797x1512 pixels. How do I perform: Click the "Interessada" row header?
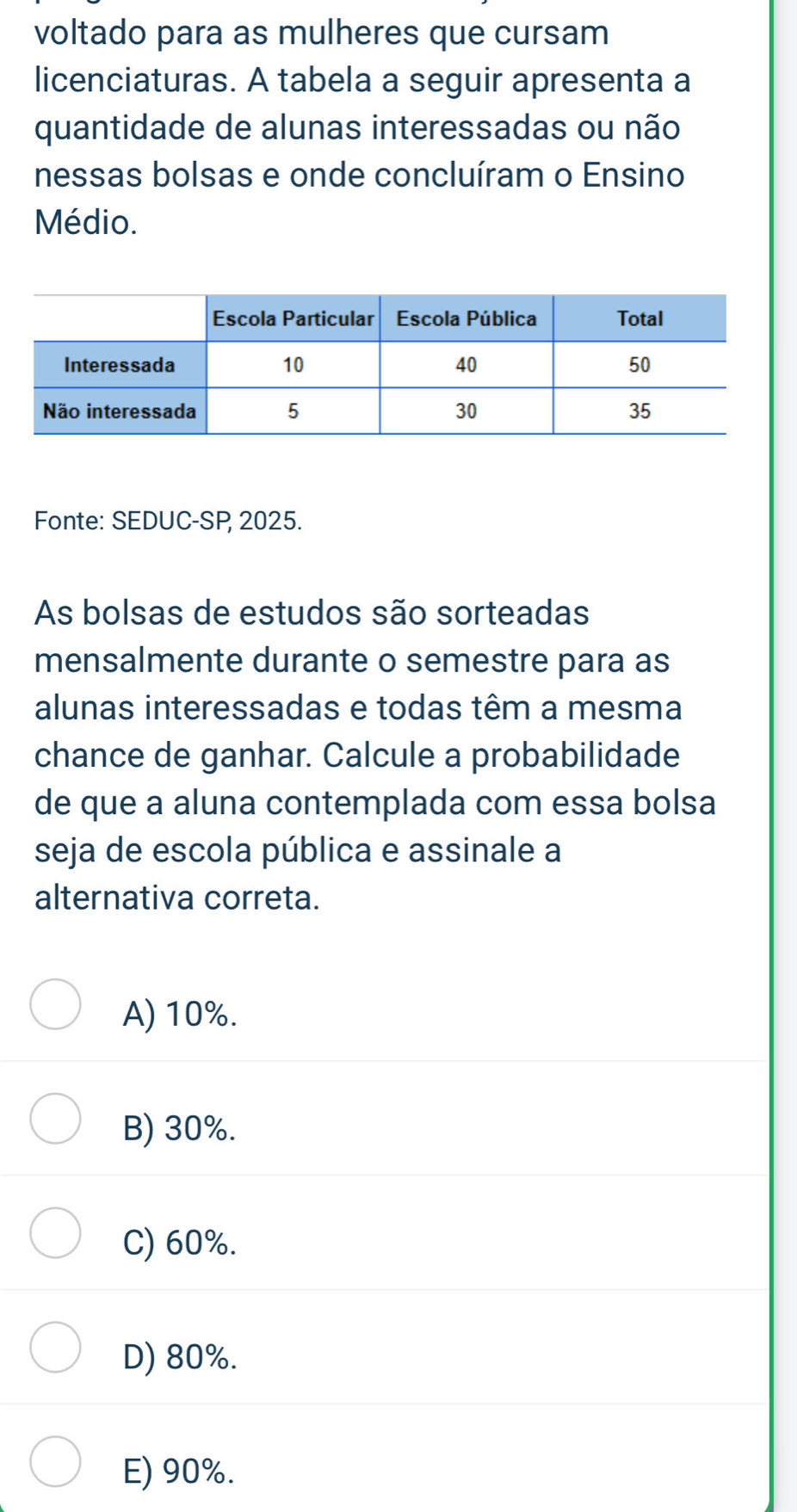[120, 365]
